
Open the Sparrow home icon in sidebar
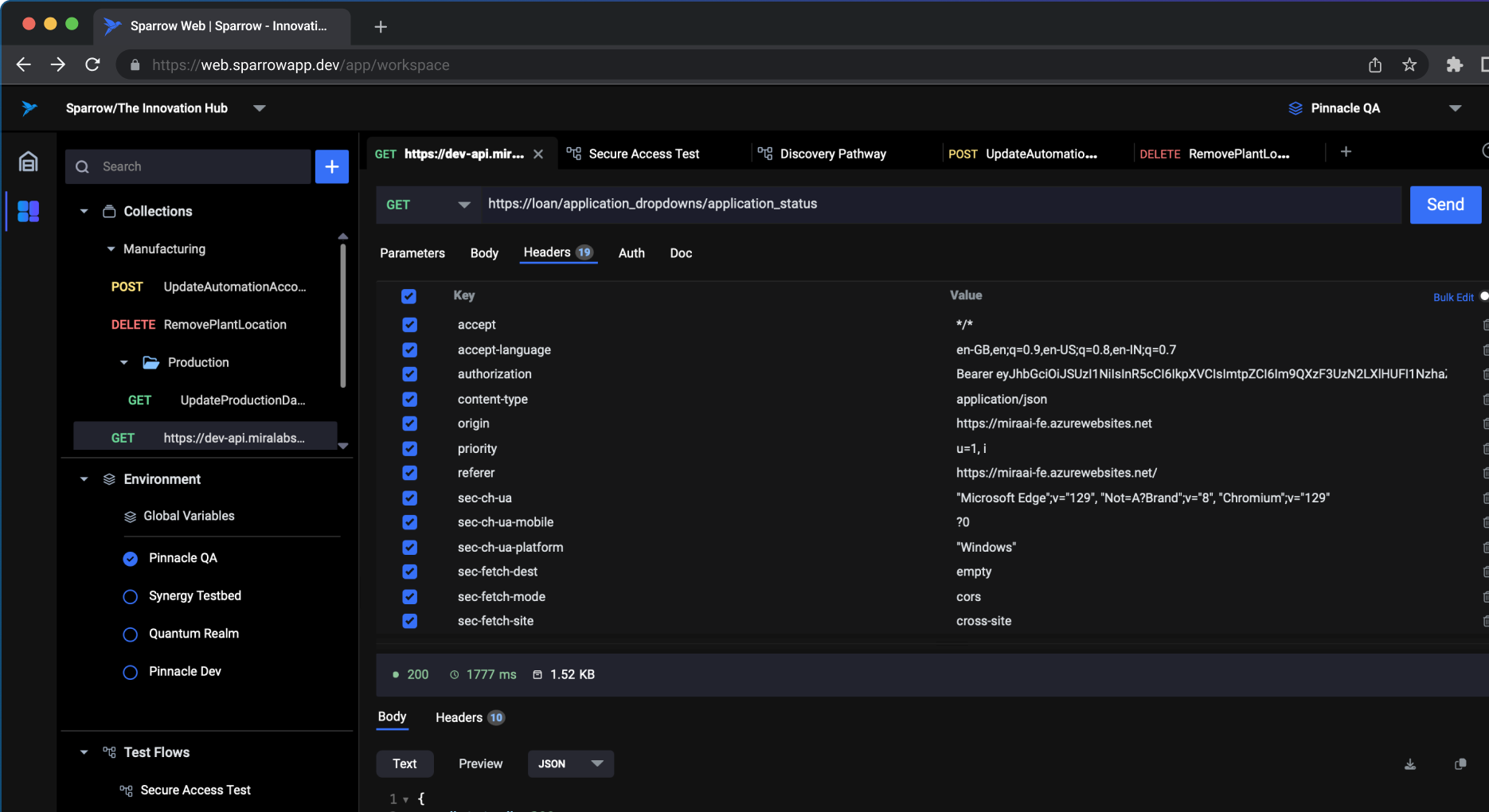(x=29, y=162)
